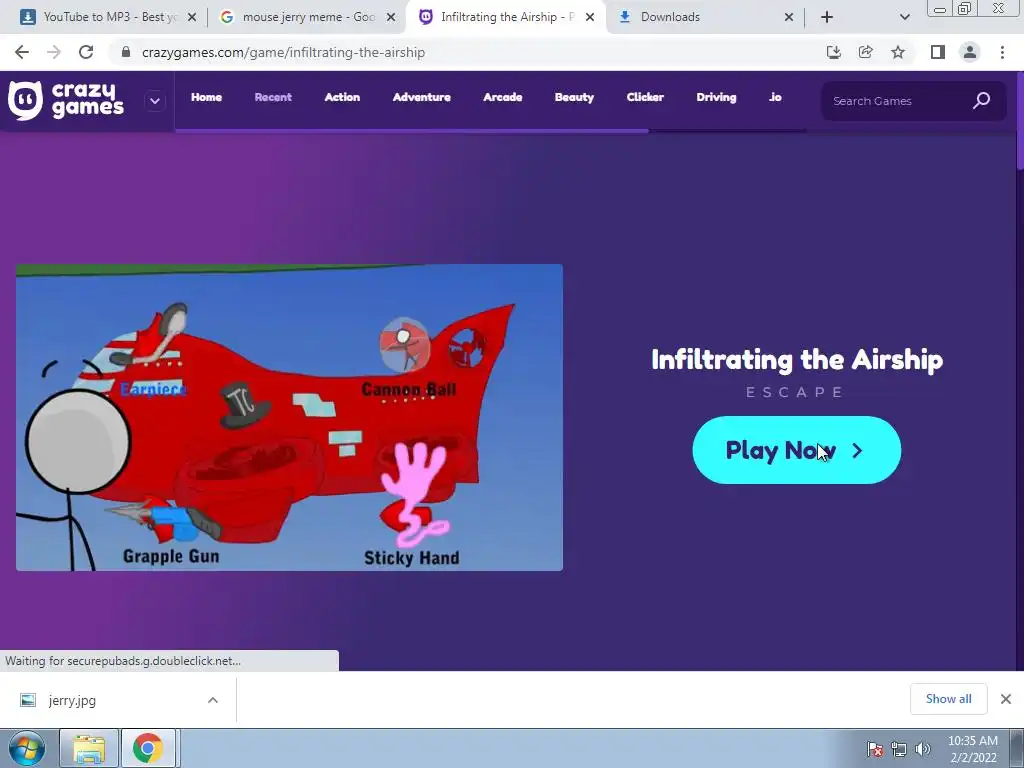The image size is (1024, 768).
Task: Open the Driving games category
Action: [x=716, y=97]
